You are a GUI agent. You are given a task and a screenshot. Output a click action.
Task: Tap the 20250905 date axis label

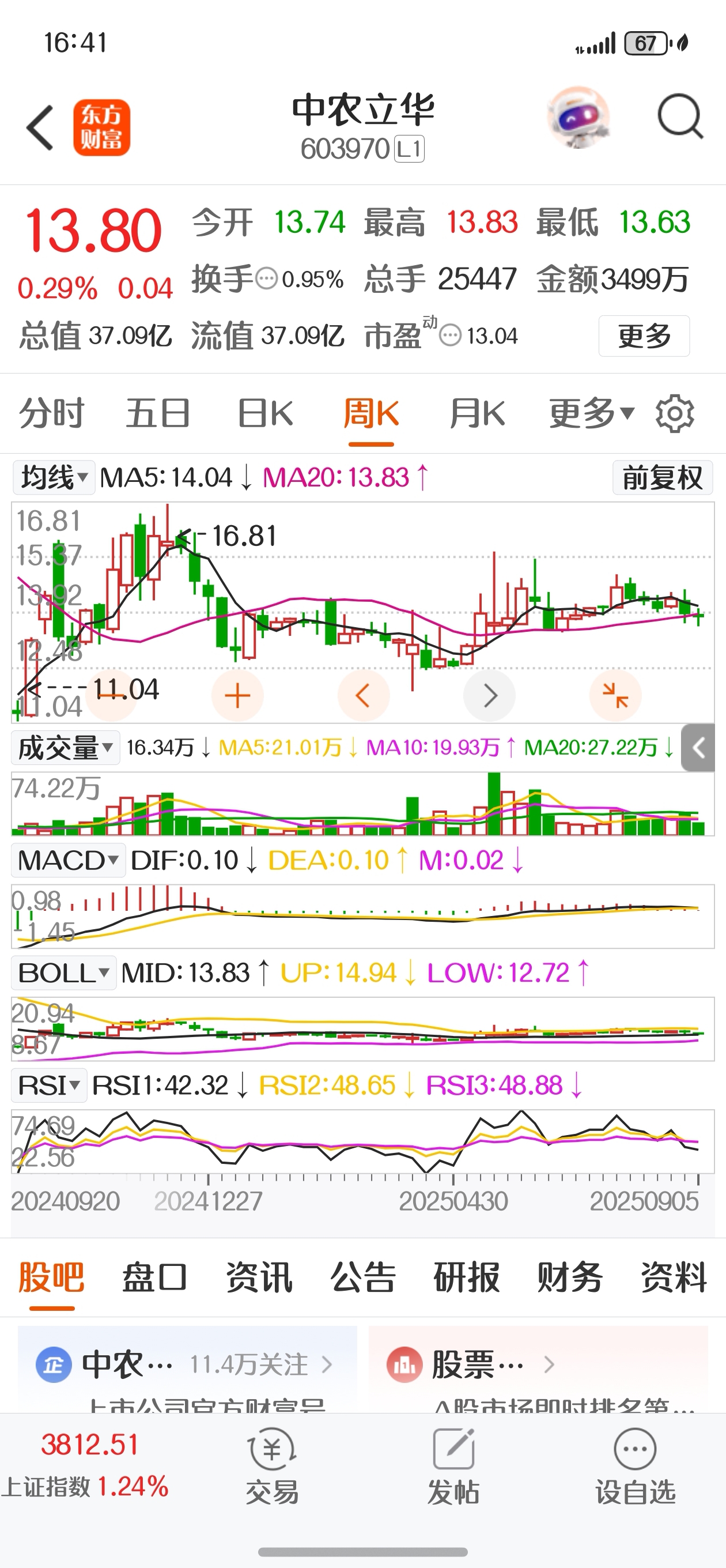tap(644, 1201)
